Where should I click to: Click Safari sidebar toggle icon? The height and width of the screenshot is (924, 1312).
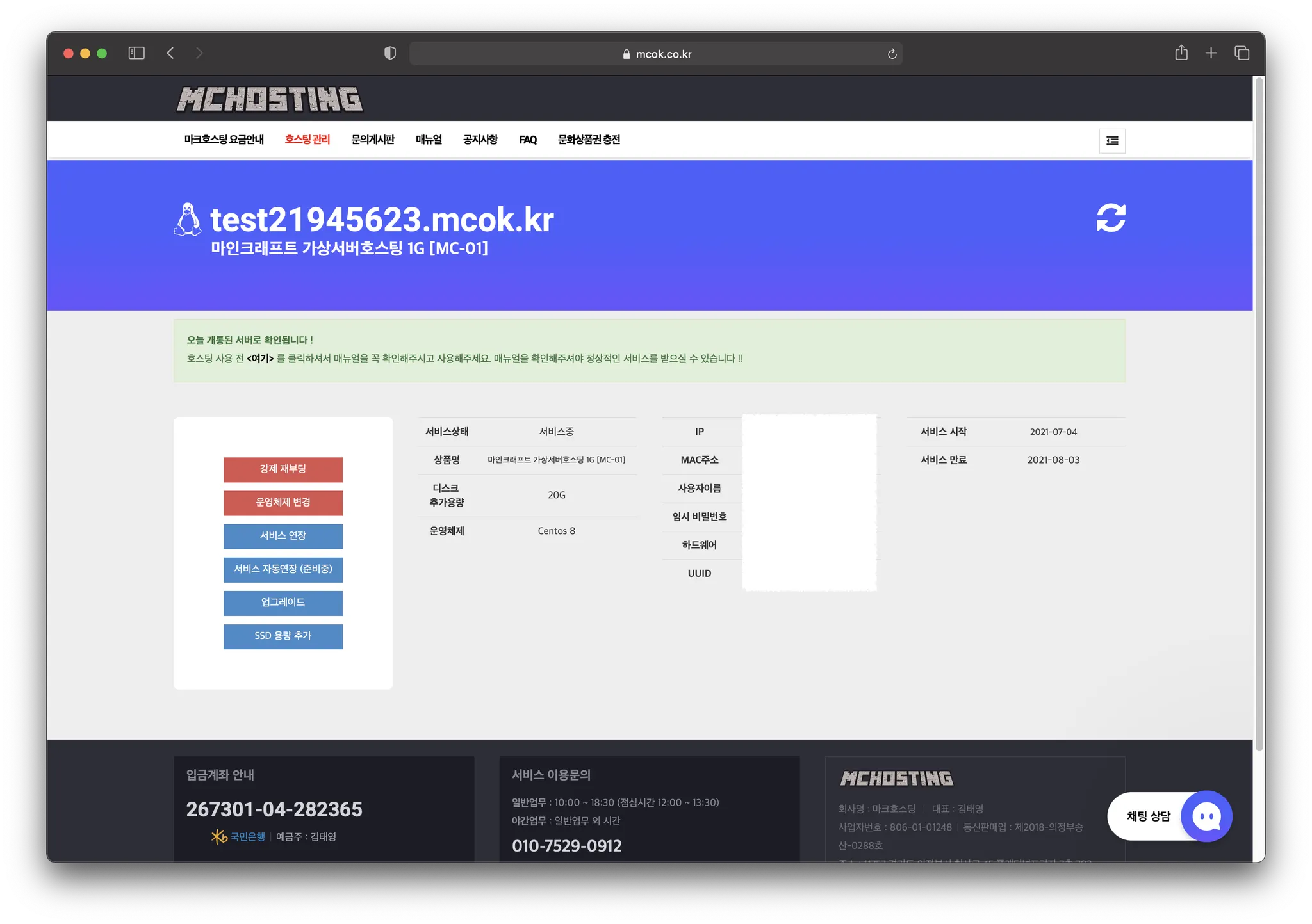(x=136, y=53)
